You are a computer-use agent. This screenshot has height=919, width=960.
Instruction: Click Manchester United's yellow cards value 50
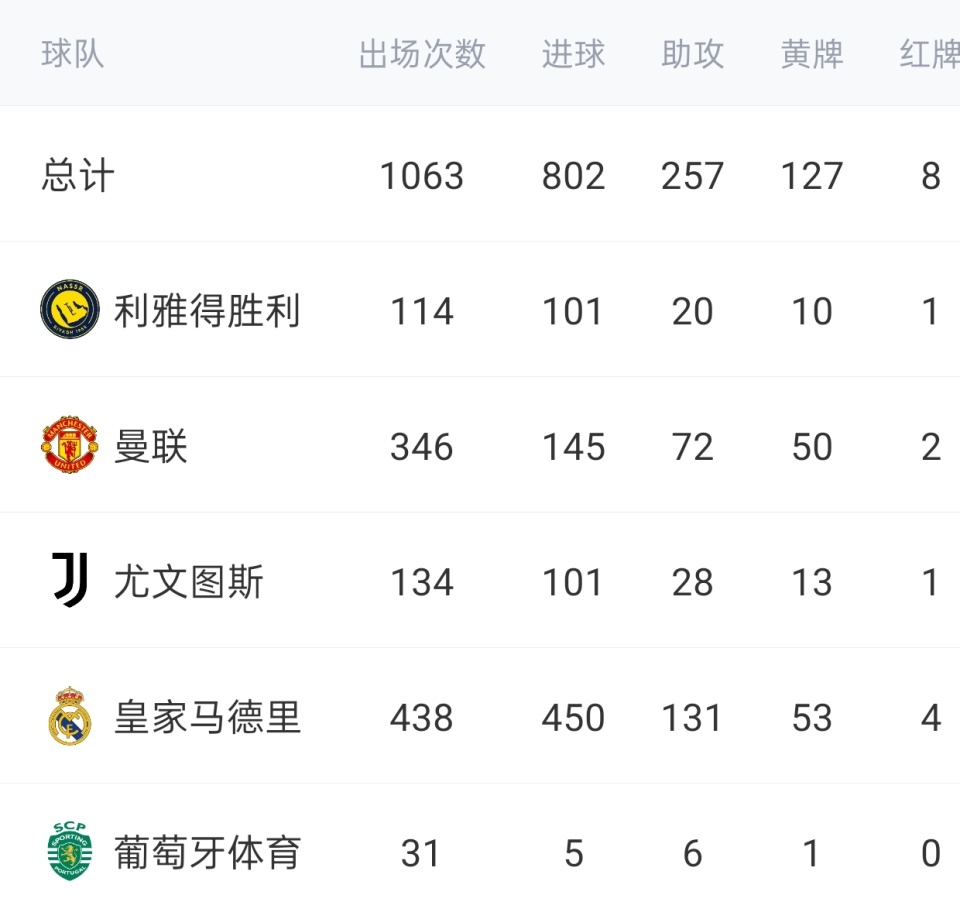[812, 446]
